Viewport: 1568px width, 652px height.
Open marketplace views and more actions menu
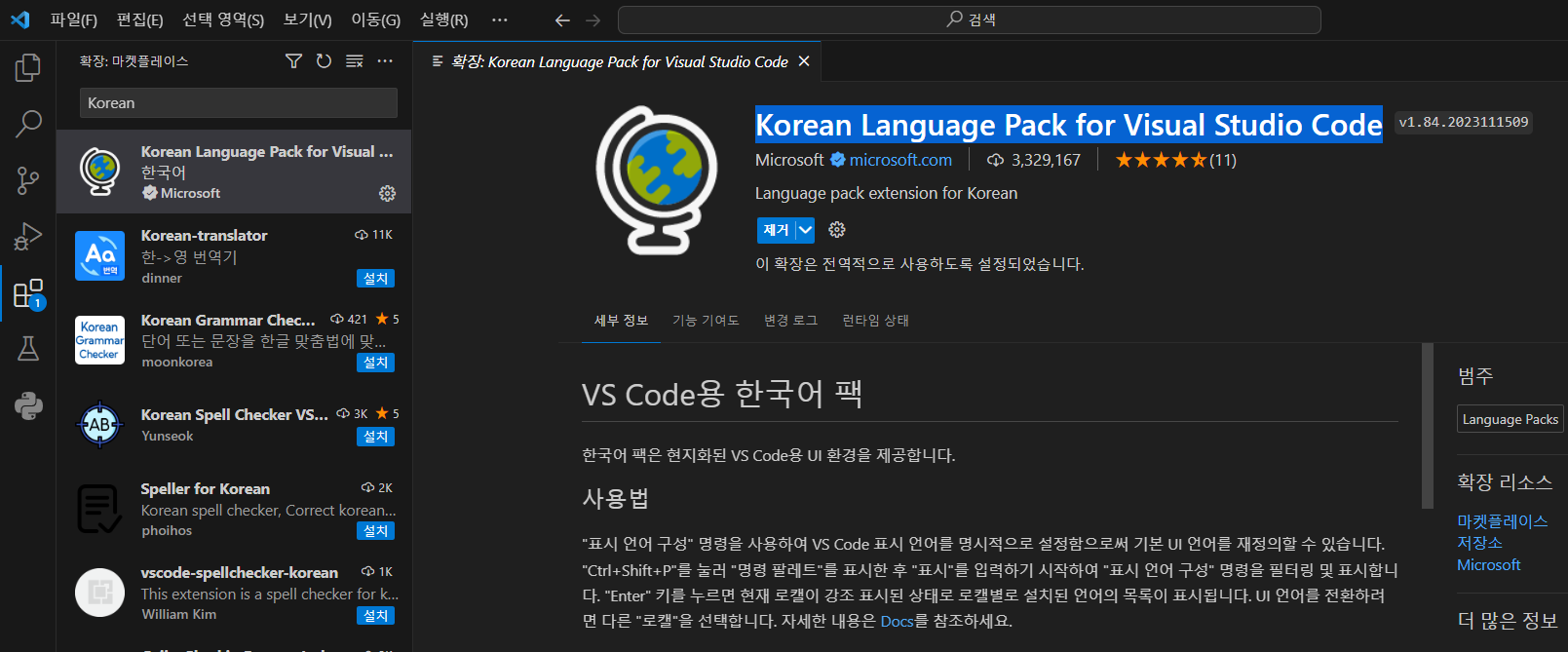[385, 61]
